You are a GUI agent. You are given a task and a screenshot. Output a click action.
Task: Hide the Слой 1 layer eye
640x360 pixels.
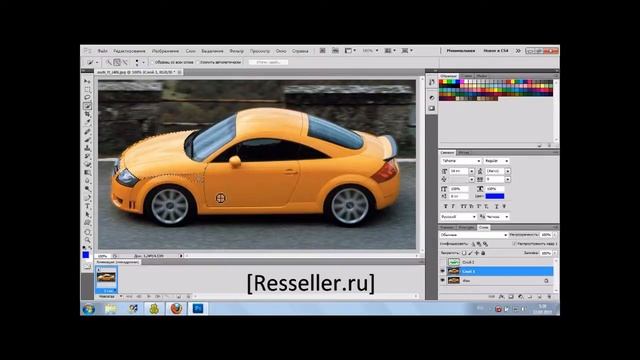(442, 271)
